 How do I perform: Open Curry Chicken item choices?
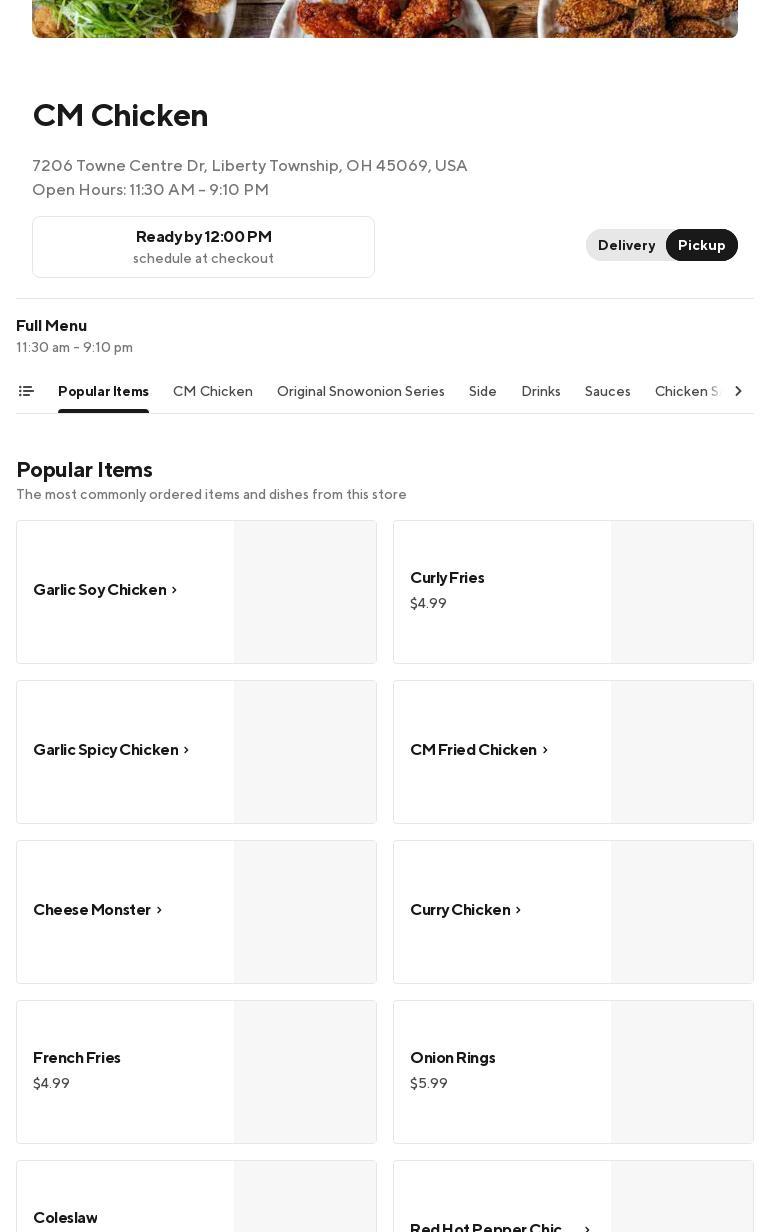pyautogui.click(x=466, y=910)
